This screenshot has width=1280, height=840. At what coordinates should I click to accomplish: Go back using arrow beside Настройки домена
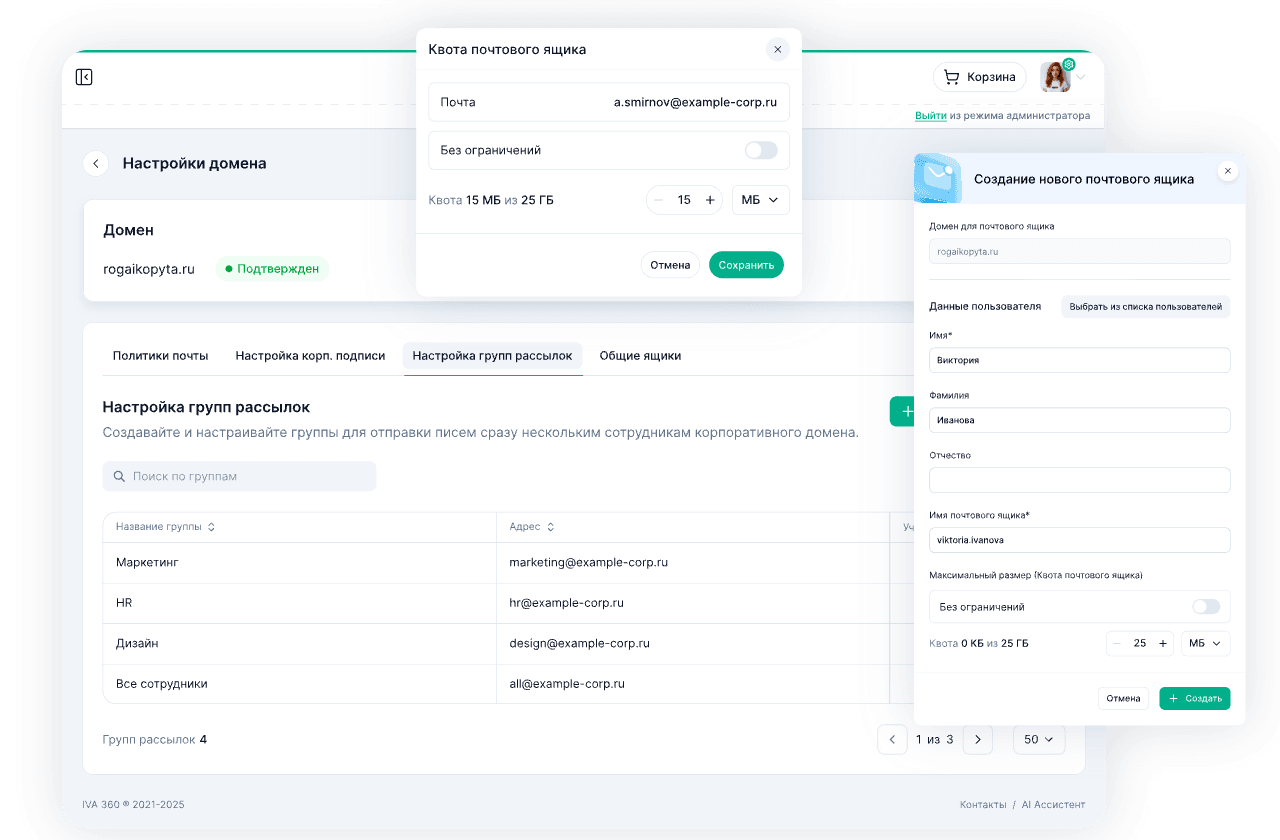96,163
